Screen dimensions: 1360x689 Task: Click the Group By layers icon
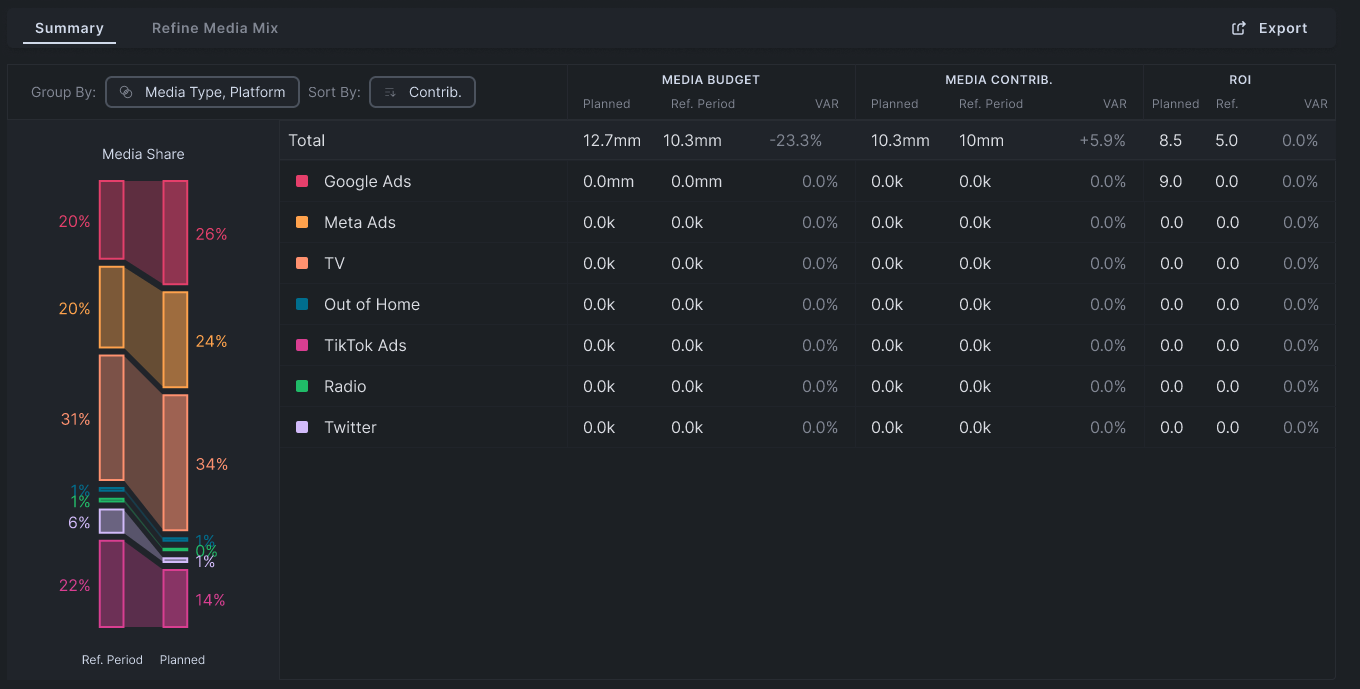126,92
